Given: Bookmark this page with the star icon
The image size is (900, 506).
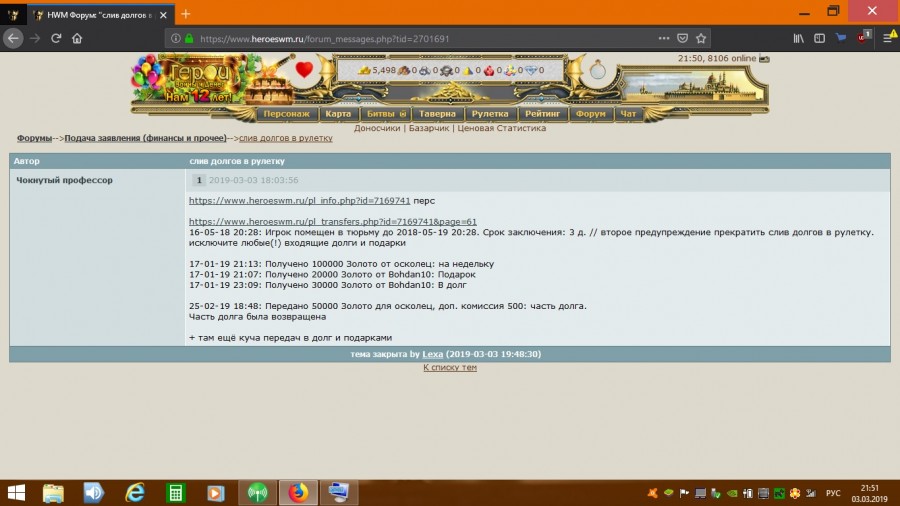Looking at the screenshot, I should pyautogui.click(x=702, y=38).
